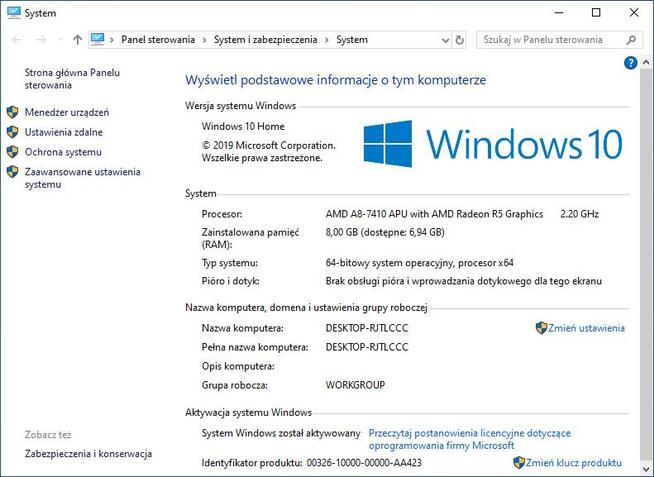Screen dimensions: 654x477
Task: Click the forward navigation arrow
Action: pyautogui.click(x=40, y=40)
